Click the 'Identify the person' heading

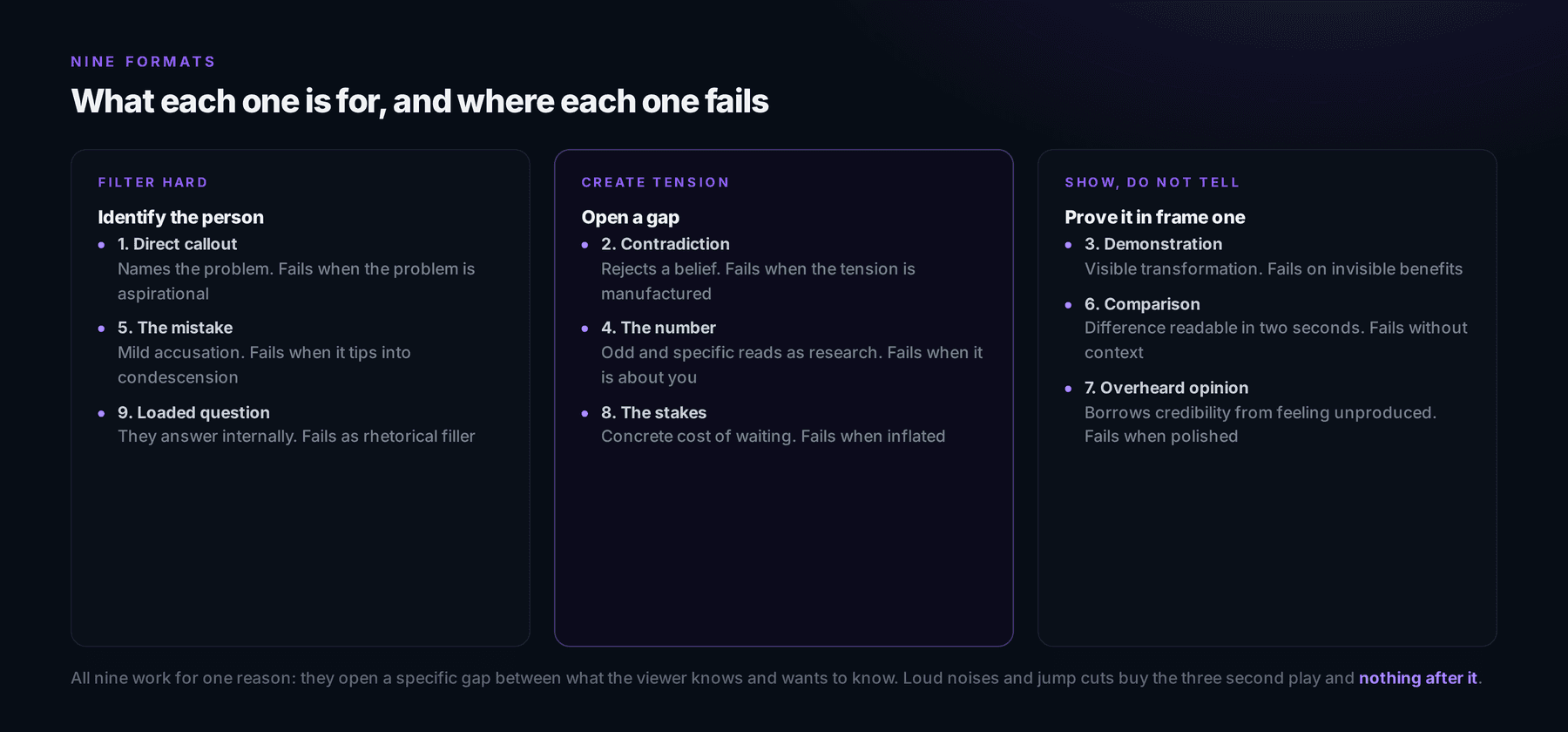pos(180,217)
